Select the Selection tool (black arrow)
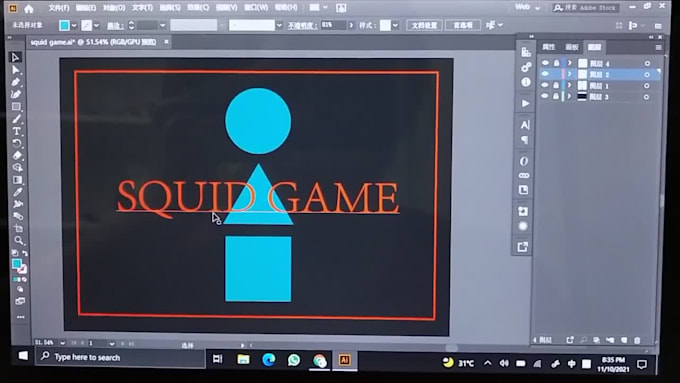The width and height of the screenshot is (680, 383). [16, 57]
